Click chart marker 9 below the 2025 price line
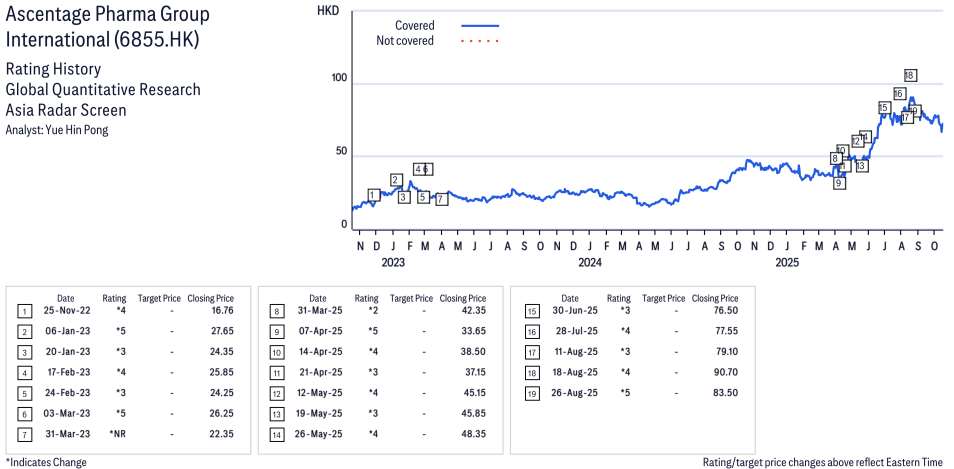 [839, 183]
